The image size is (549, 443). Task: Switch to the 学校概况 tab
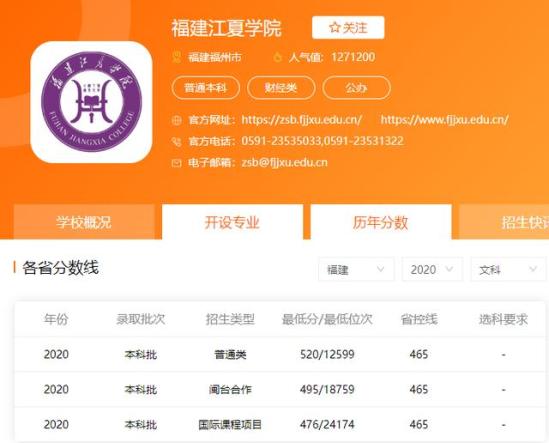pyautogui.click(x=84, y=222)
